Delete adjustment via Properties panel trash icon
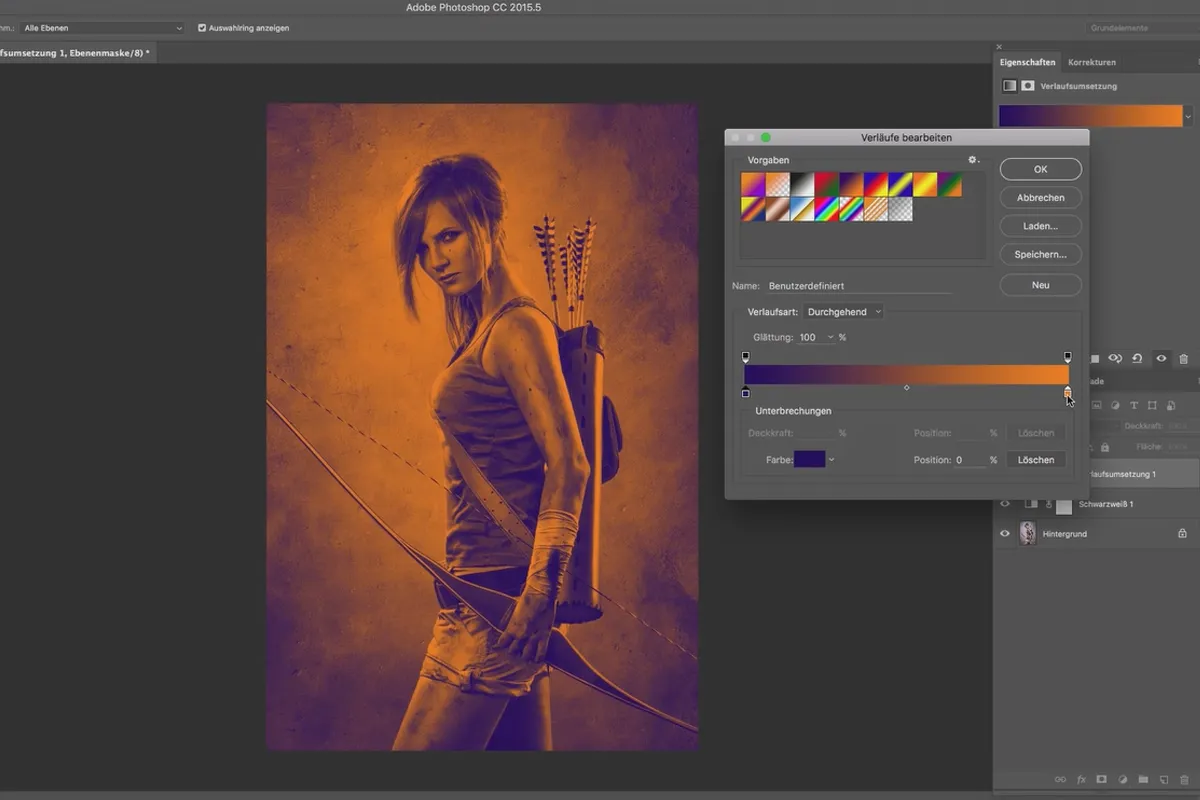Image resolution: width=1200 pixels, height=800 pixels. 1184,358
